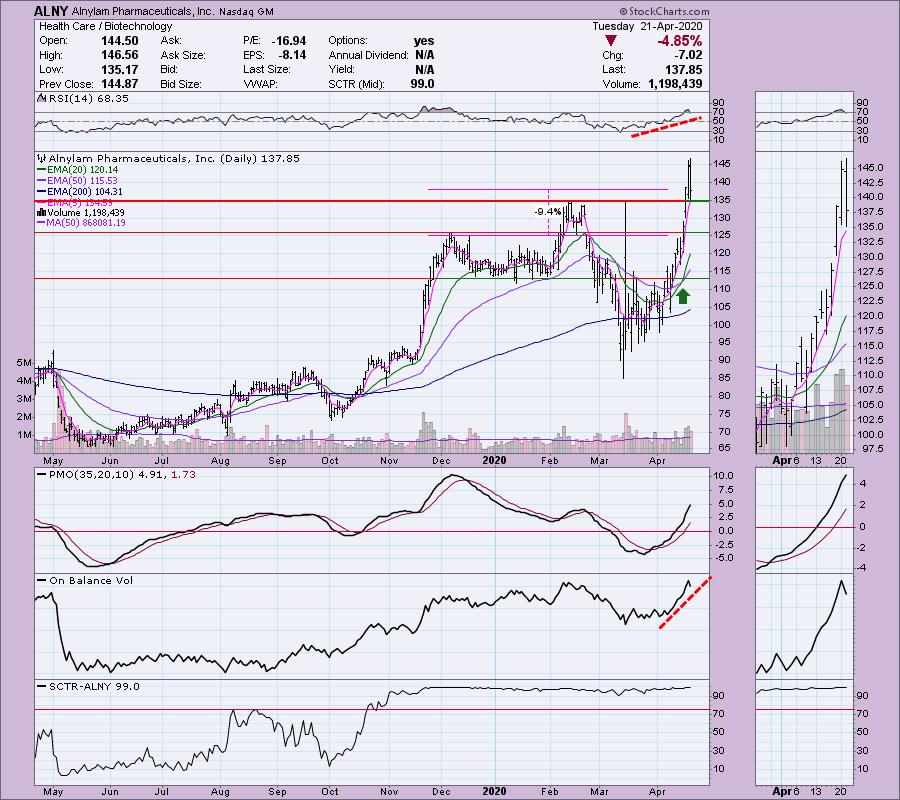The width and height of the screenshot is (900, 800).
Task: Click the -5.0 label on the PMO axis
Action: (722, 558)
